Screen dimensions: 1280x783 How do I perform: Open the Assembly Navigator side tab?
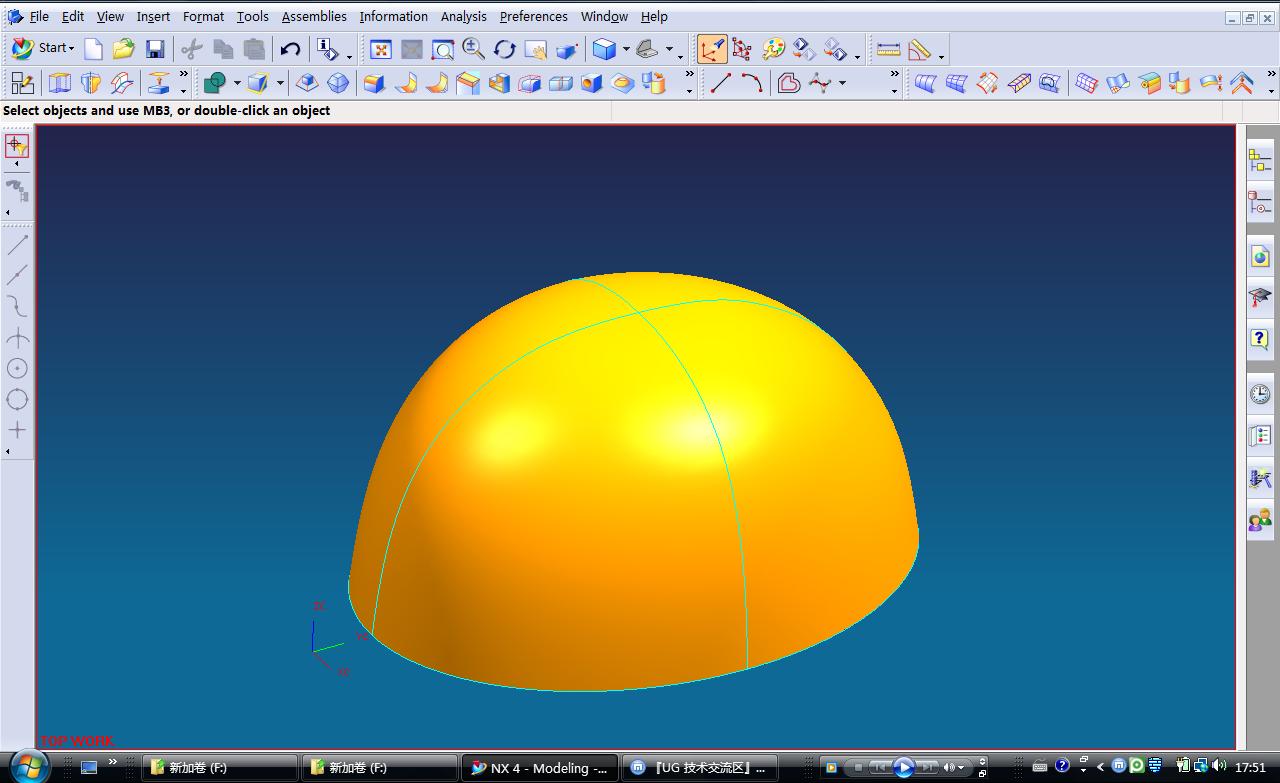1260,158
